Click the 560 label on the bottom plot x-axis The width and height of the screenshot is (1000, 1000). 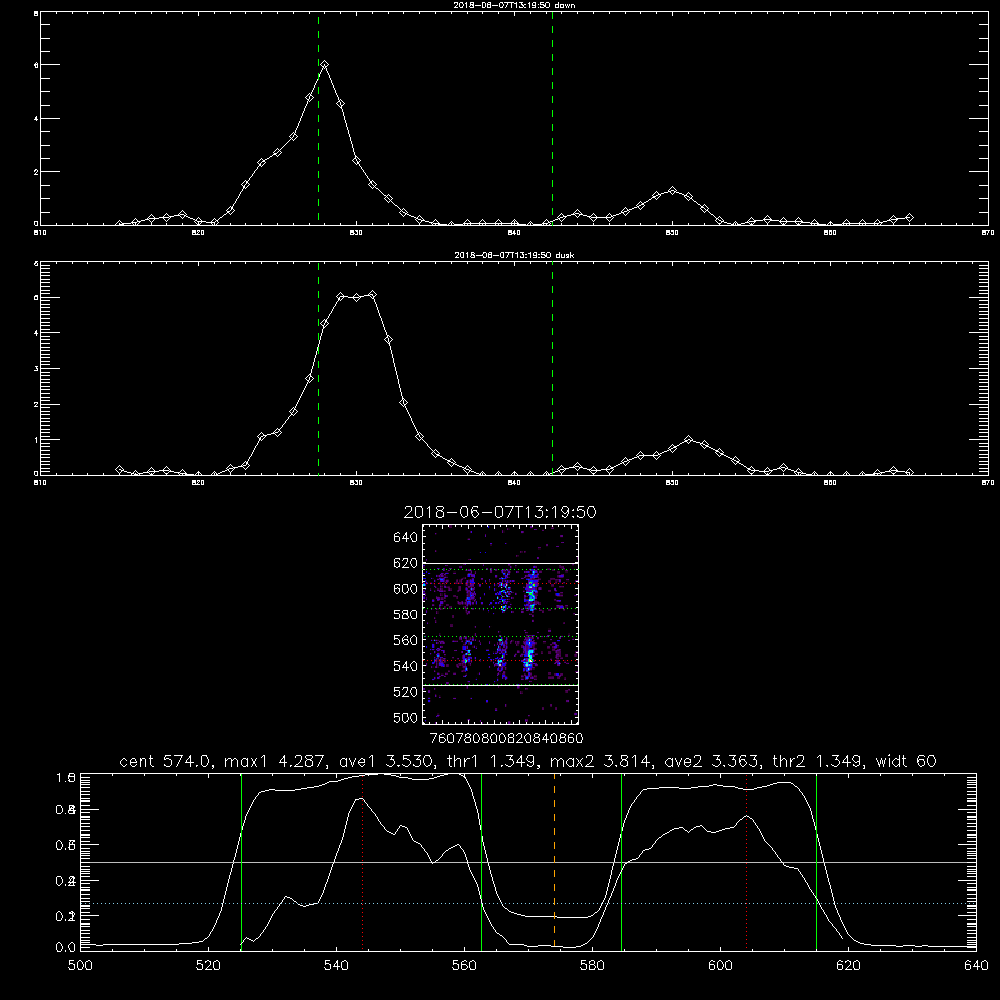point(464,966)
